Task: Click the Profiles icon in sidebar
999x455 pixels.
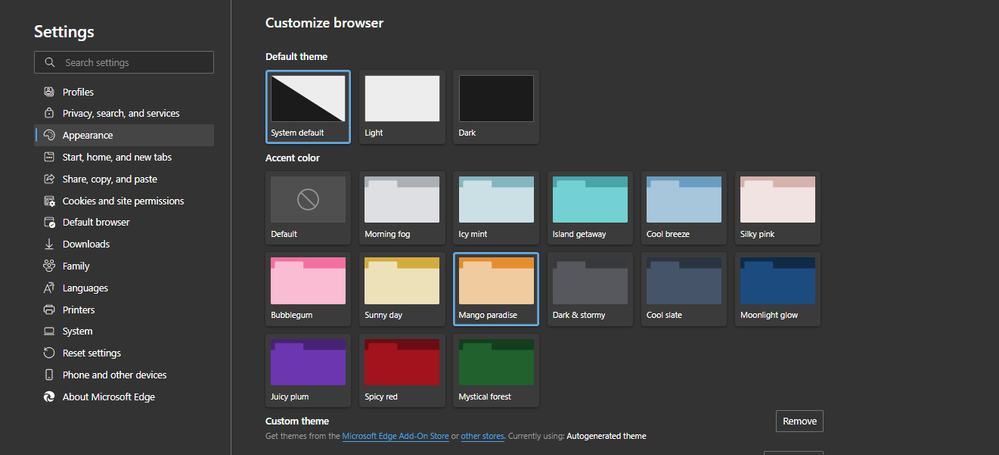Action: tap(49, 92)
